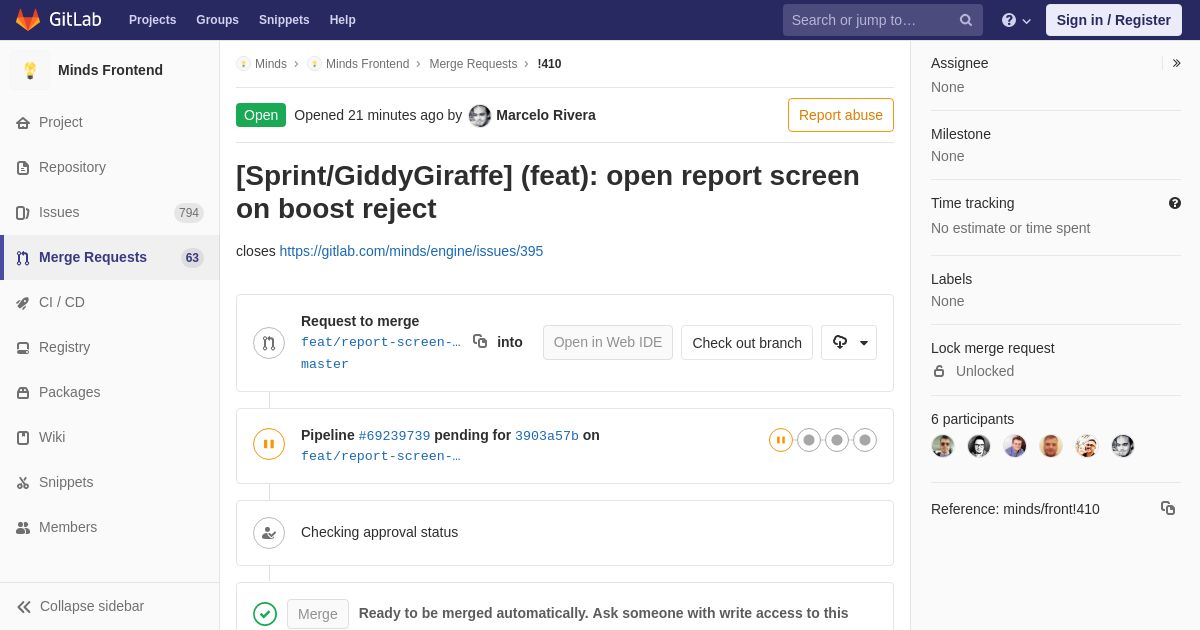Open the Projects menu in navbar
This screenshot has height=630, width=1200.
point(152,20)
